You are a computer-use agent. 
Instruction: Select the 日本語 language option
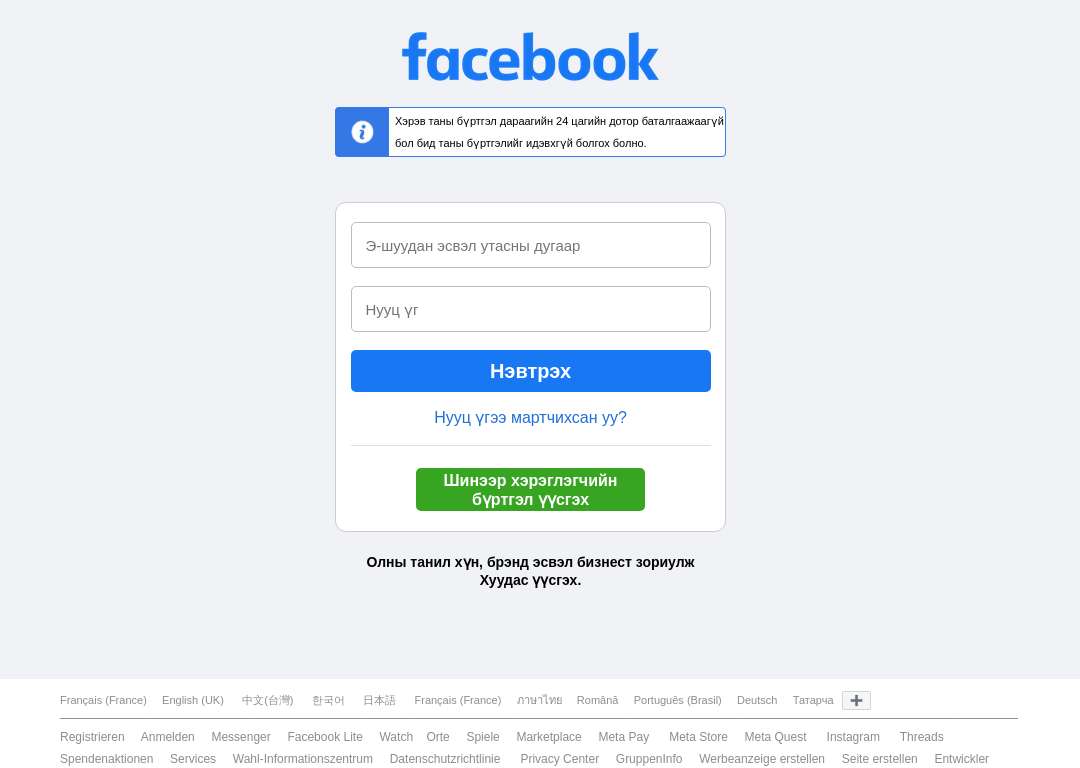(379, 700)
